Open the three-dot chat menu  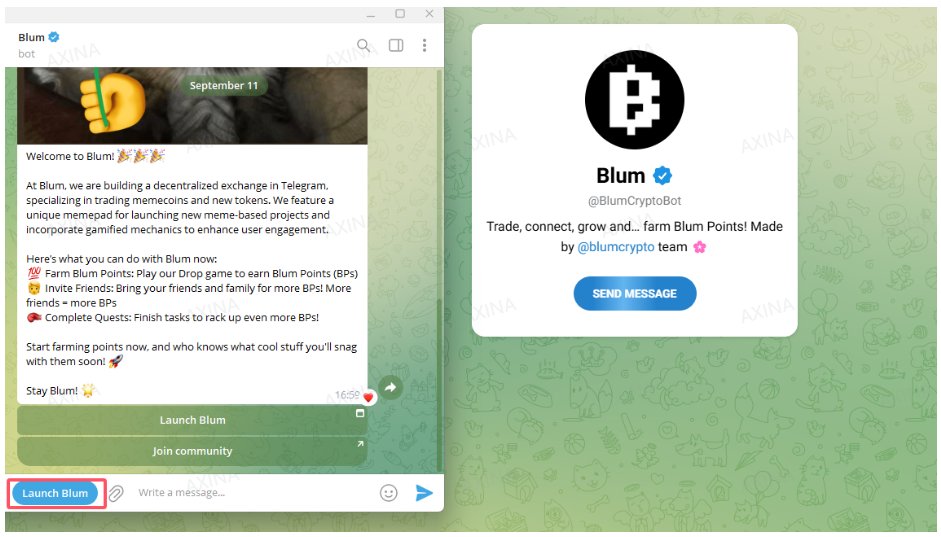pyautogui.click(x=424, y=45)
